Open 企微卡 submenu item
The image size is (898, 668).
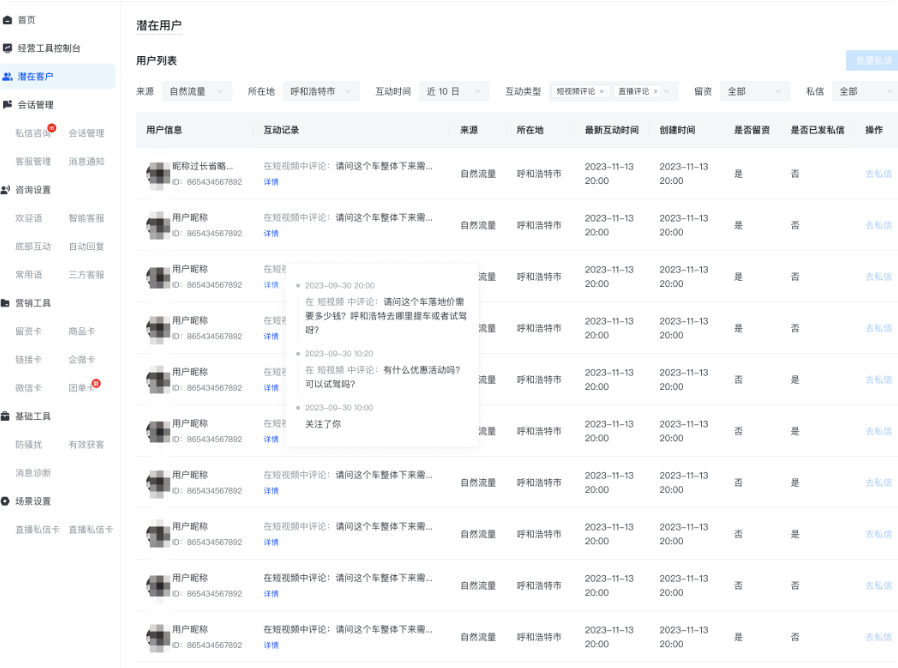click(82, 359)
